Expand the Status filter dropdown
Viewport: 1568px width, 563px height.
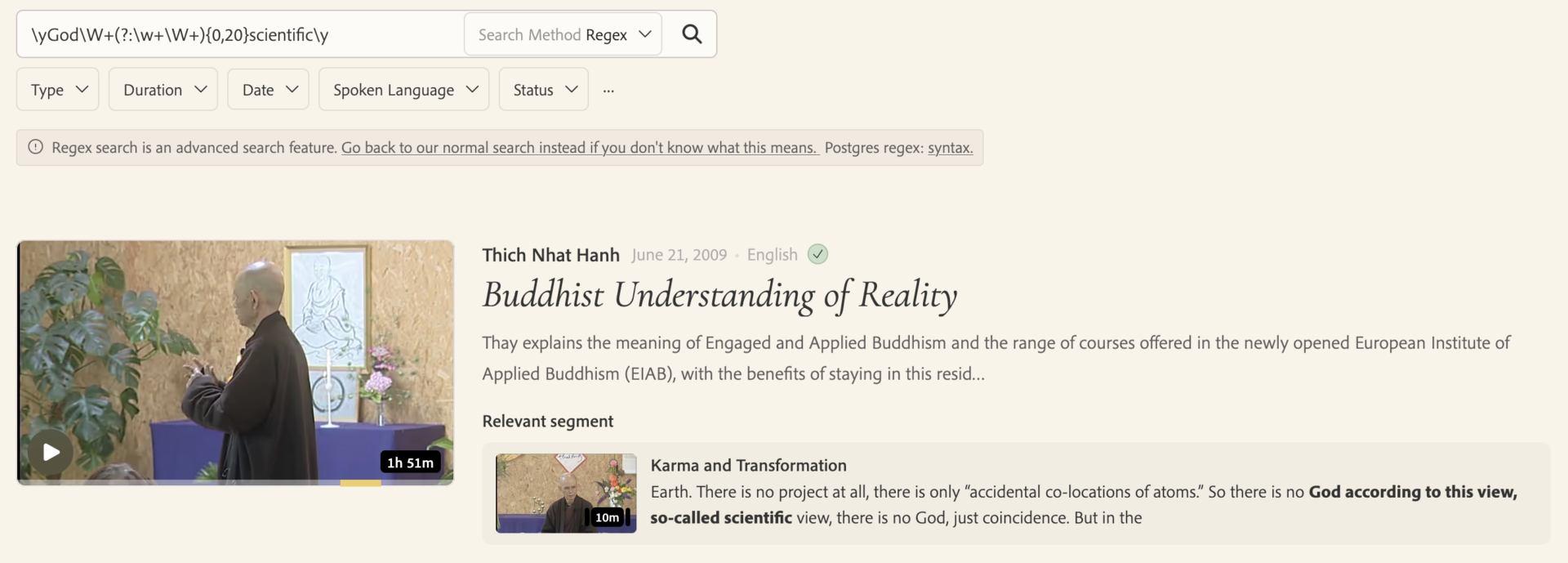544,90
